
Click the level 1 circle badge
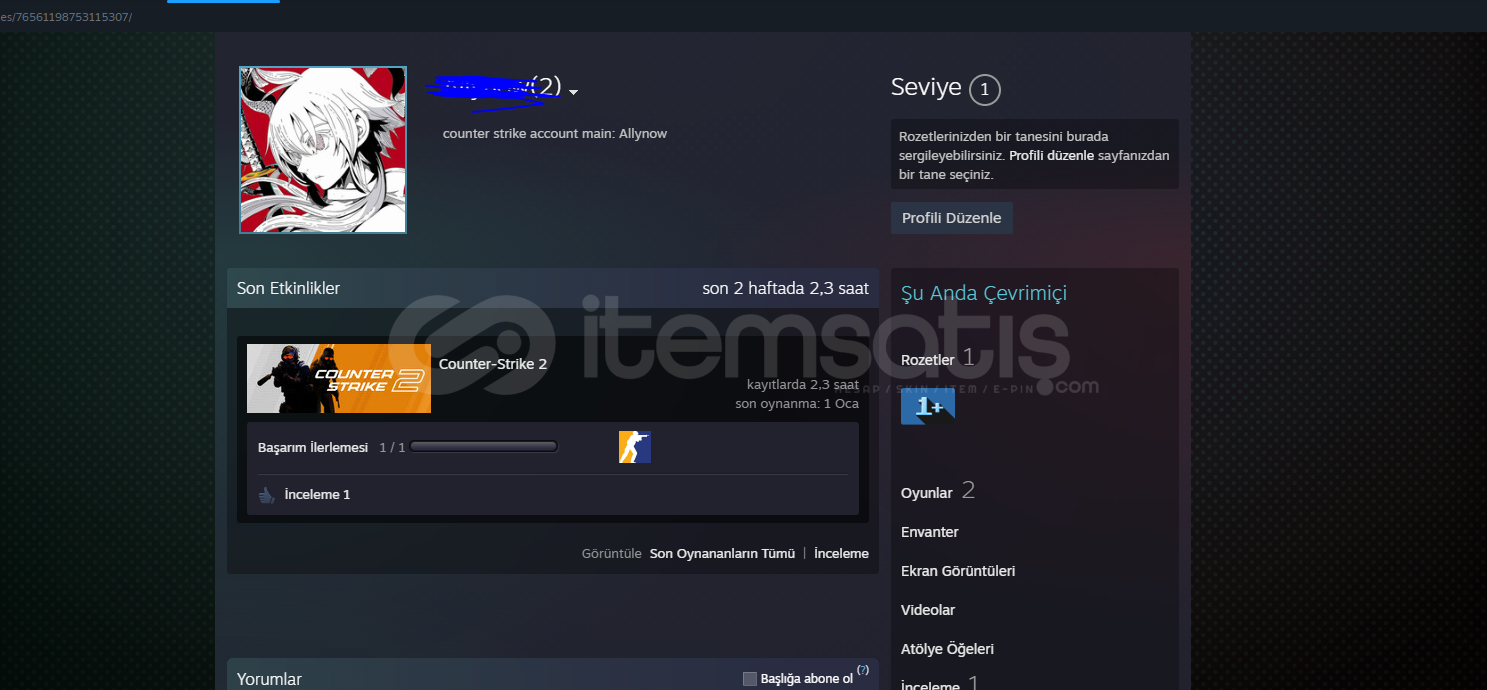click(984, 90)
